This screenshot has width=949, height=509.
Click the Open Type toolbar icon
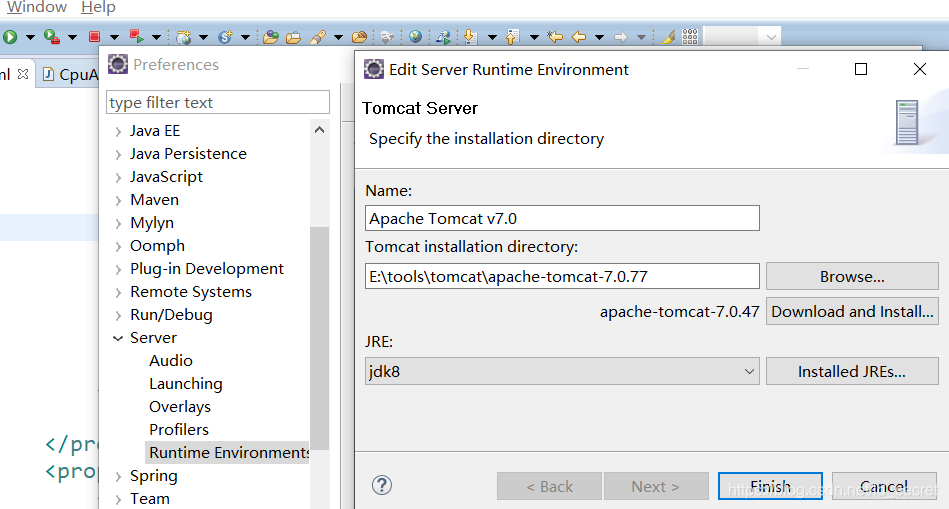tap(271, 38)
